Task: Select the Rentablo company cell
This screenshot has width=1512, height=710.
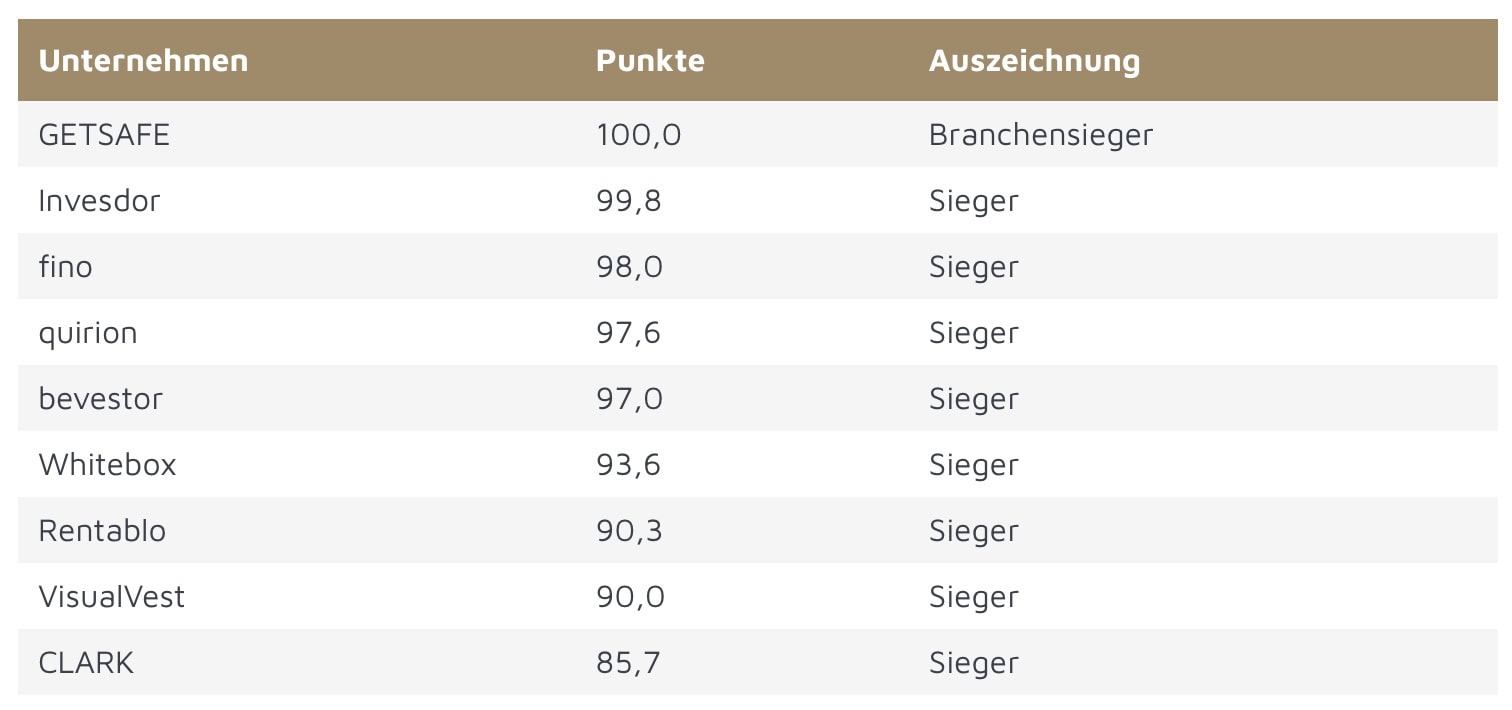Action: pos(102,530)
